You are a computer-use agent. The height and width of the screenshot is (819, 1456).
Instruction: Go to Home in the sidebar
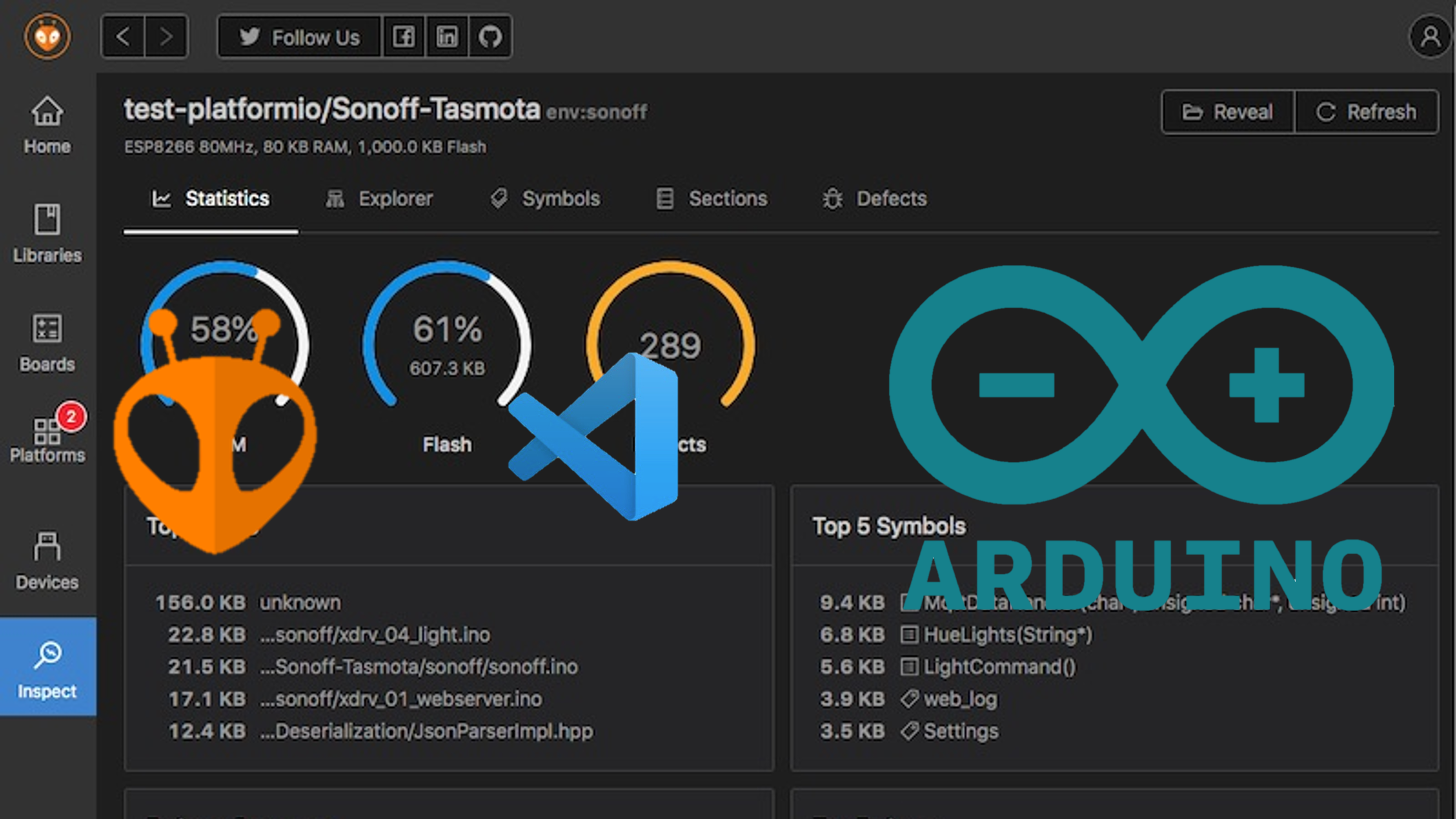48,125
